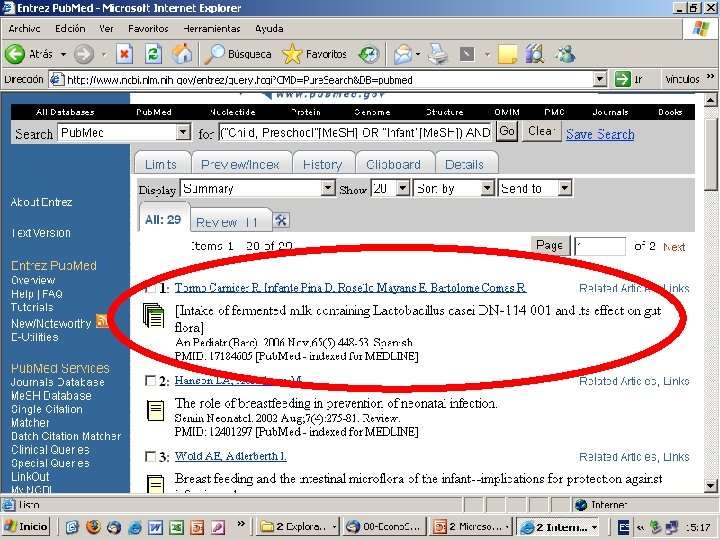Click the green Ir go arrow
The width and height of the screenshot is (720, 540).
(623, 79)
